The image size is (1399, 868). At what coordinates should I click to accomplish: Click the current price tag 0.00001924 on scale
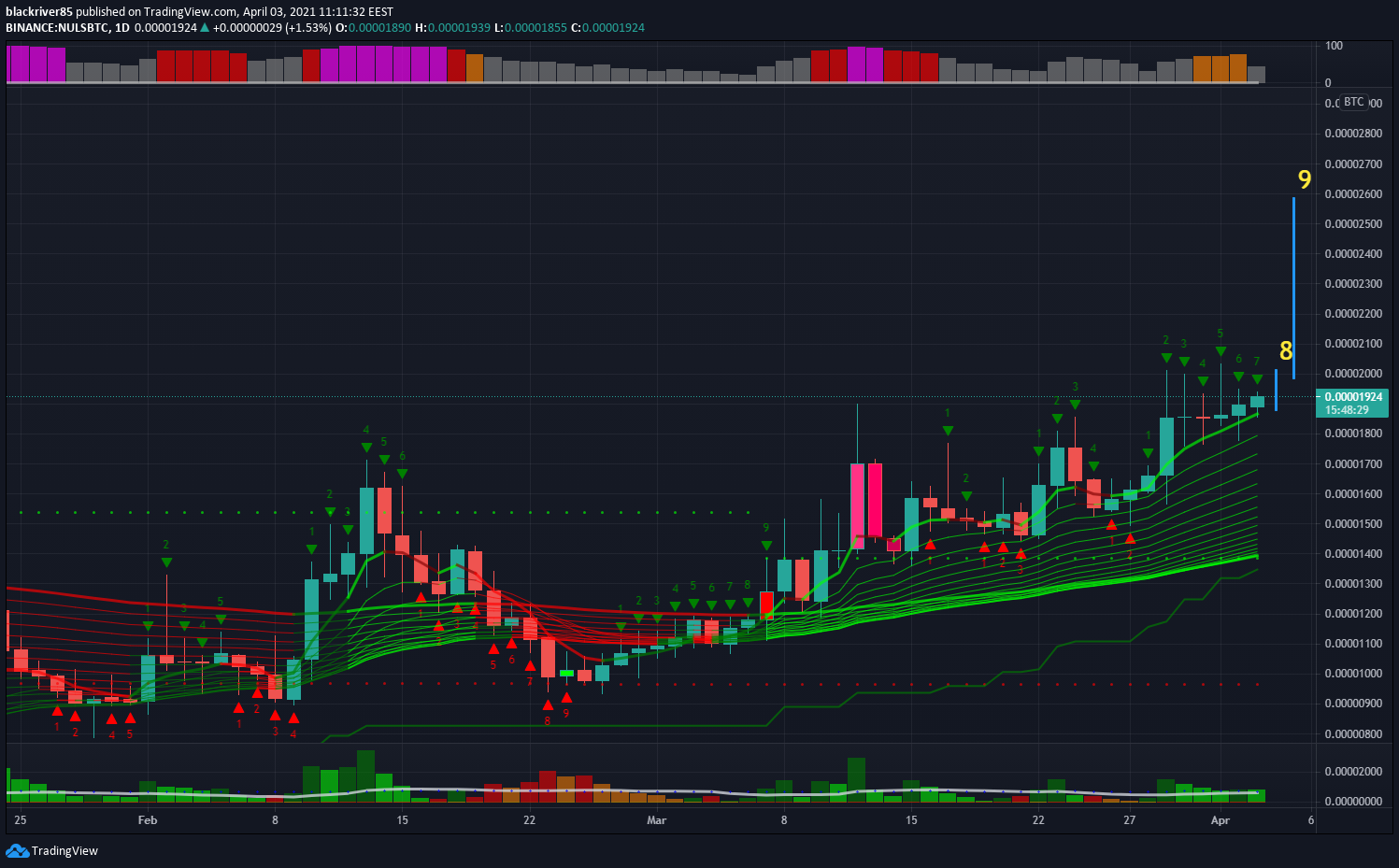[1353, 397]
